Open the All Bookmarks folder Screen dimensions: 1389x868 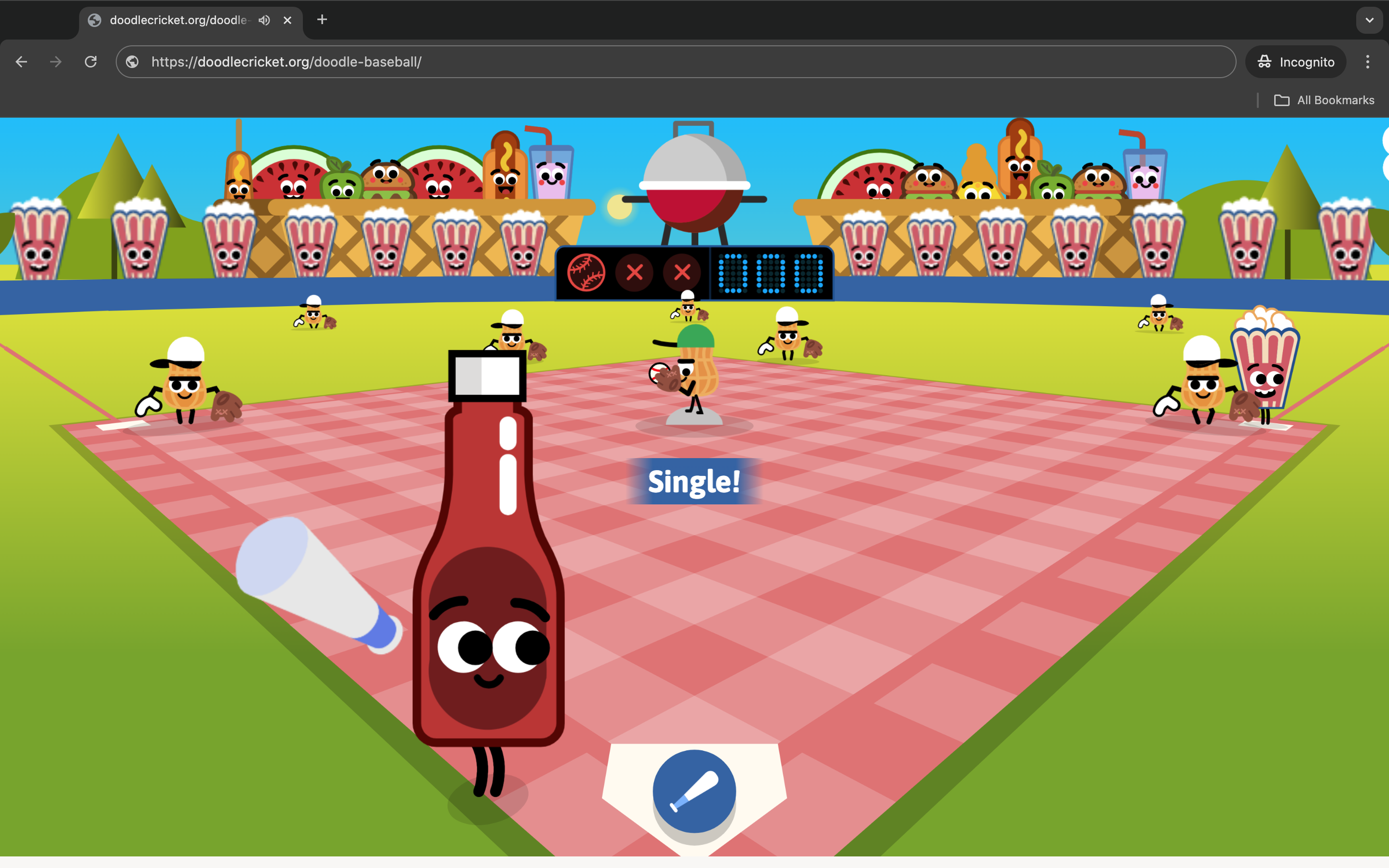tap(1323, 100)
